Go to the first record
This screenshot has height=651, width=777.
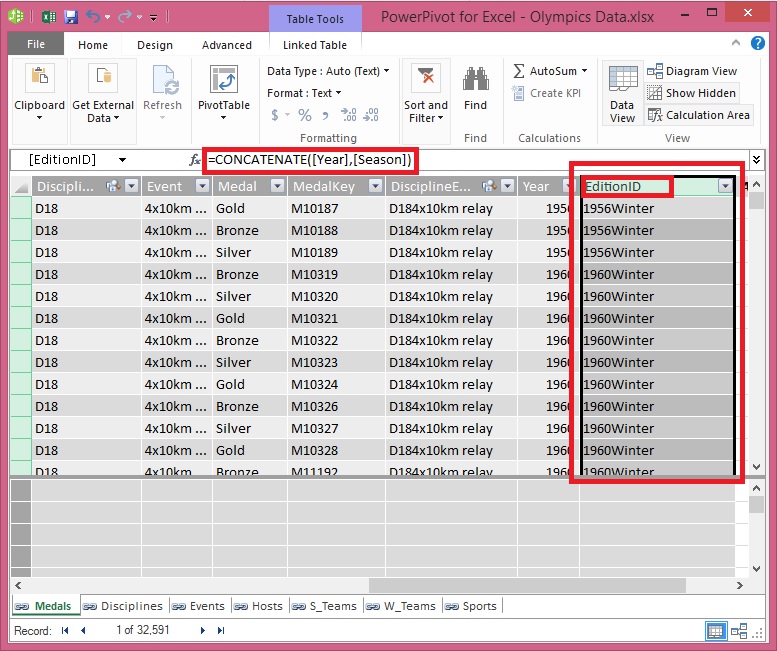coord(65,631)
